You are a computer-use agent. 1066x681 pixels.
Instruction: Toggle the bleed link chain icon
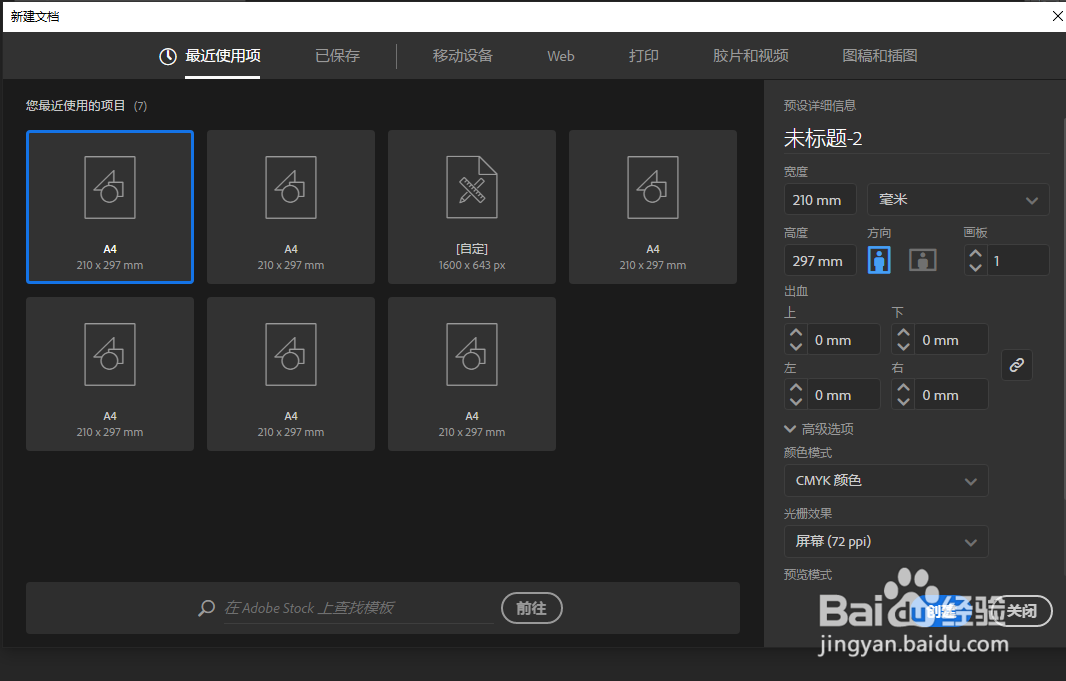pyautogui.click(x=1016, y=365)
